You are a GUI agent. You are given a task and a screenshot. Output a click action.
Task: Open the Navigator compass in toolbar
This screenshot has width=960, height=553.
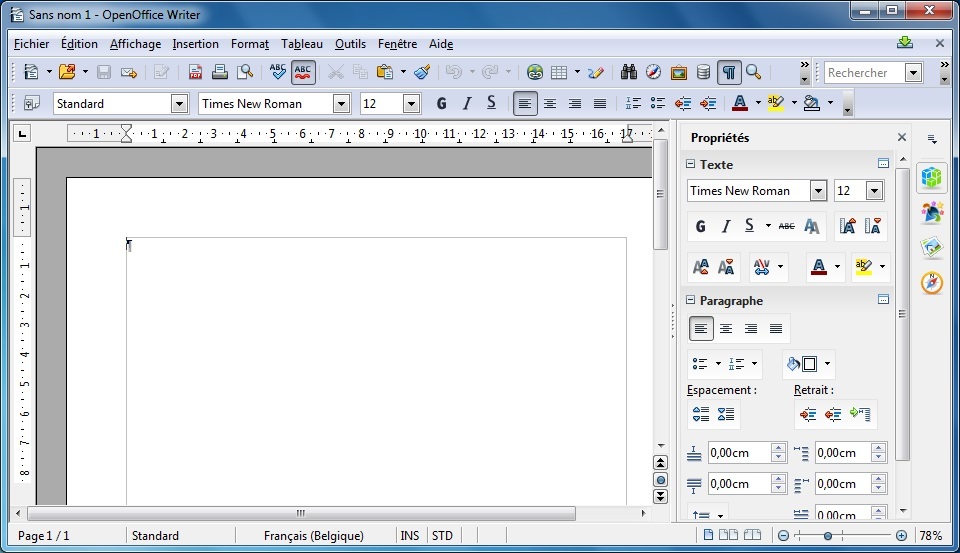coord(653,72)
